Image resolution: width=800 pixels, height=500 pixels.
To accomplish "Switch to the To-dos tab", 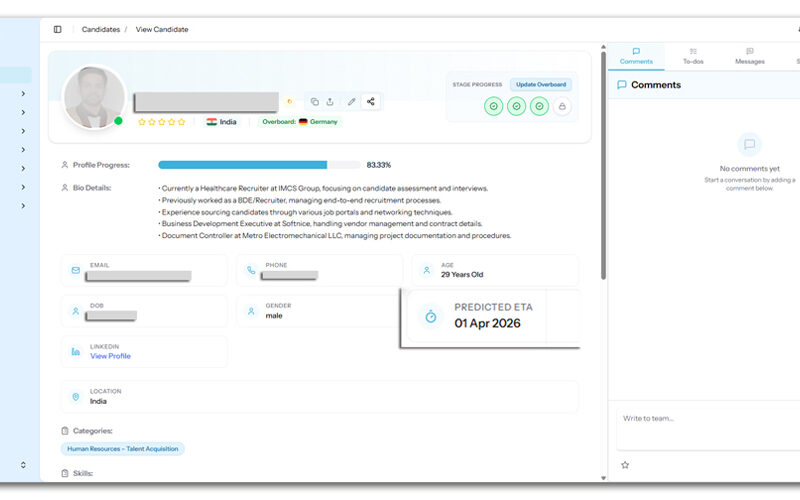I will (x=693, y=56).
